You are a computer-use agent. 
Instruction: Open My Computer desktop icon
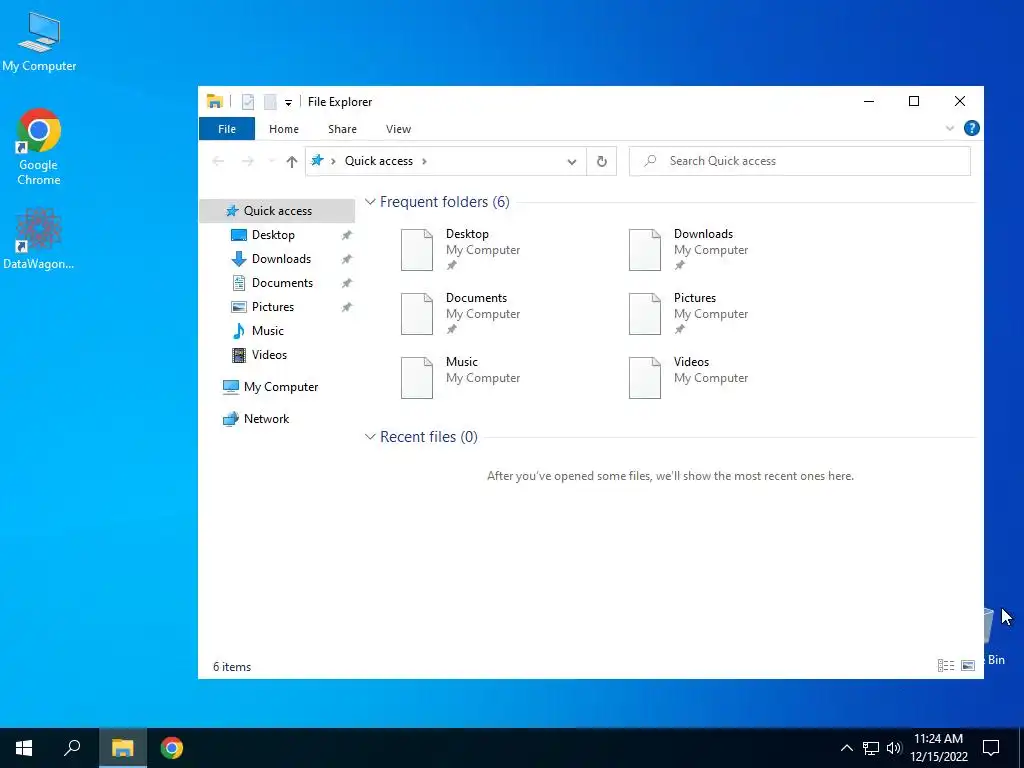[39, 41]
